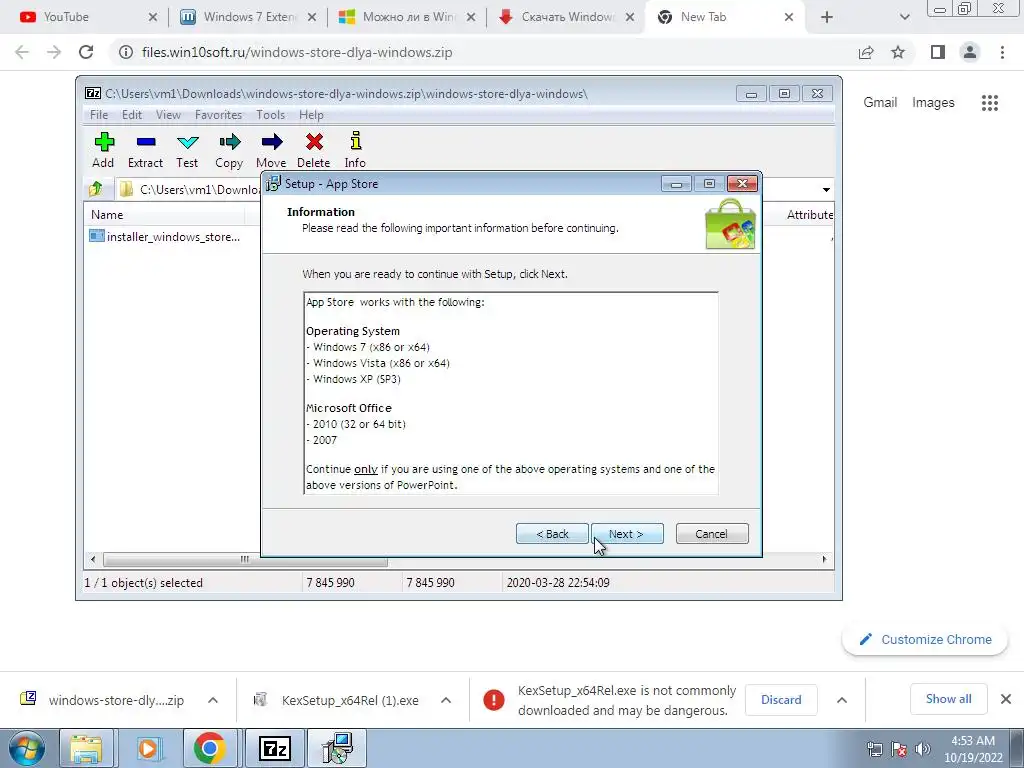The height and width of the screenshot is (768, 1024).
Task: Switch to Setup installer taskbar icon
Action: point(337,748)
